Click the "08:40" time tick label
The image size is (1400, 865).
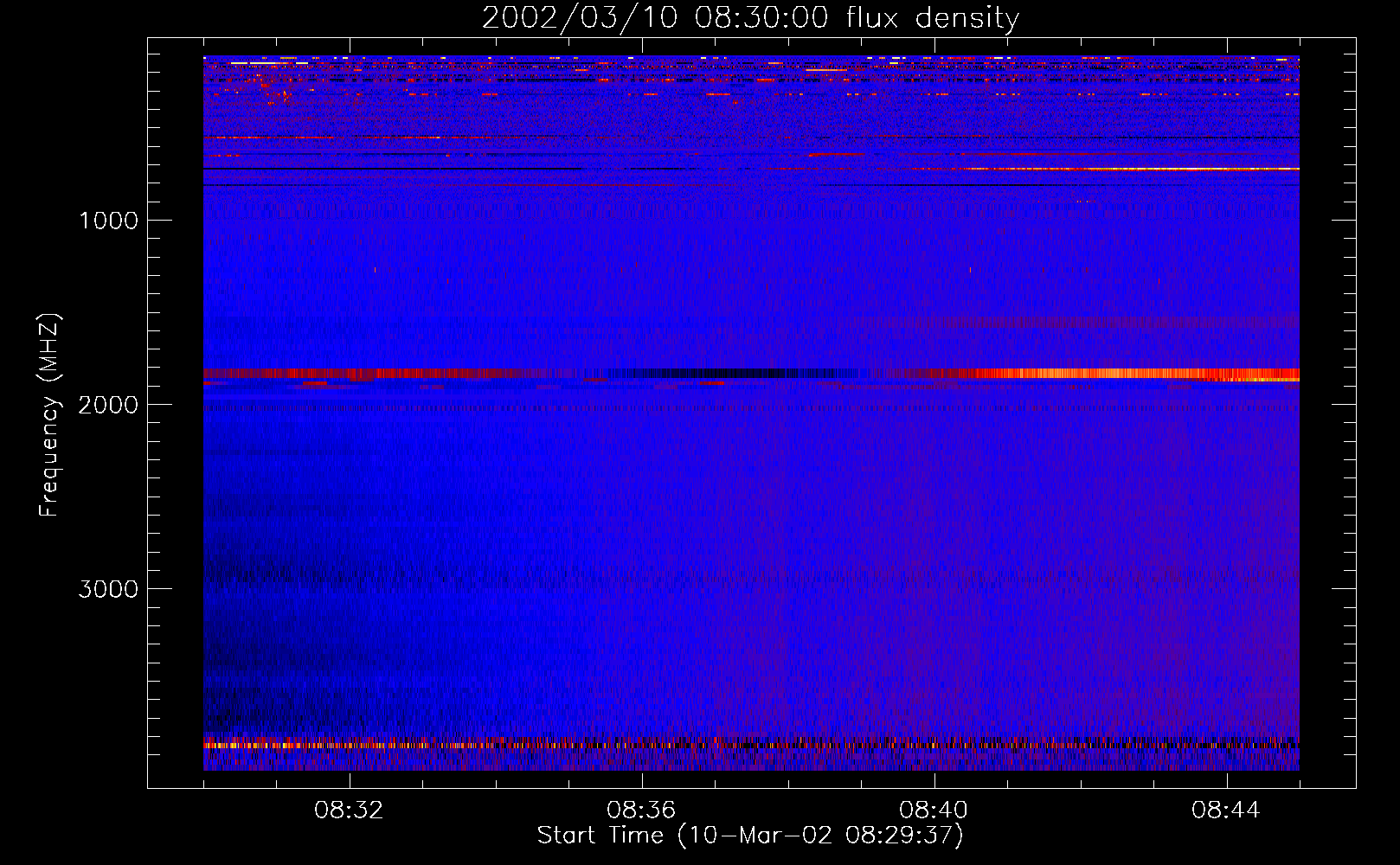pyautogui.click(x=934, y=811)
